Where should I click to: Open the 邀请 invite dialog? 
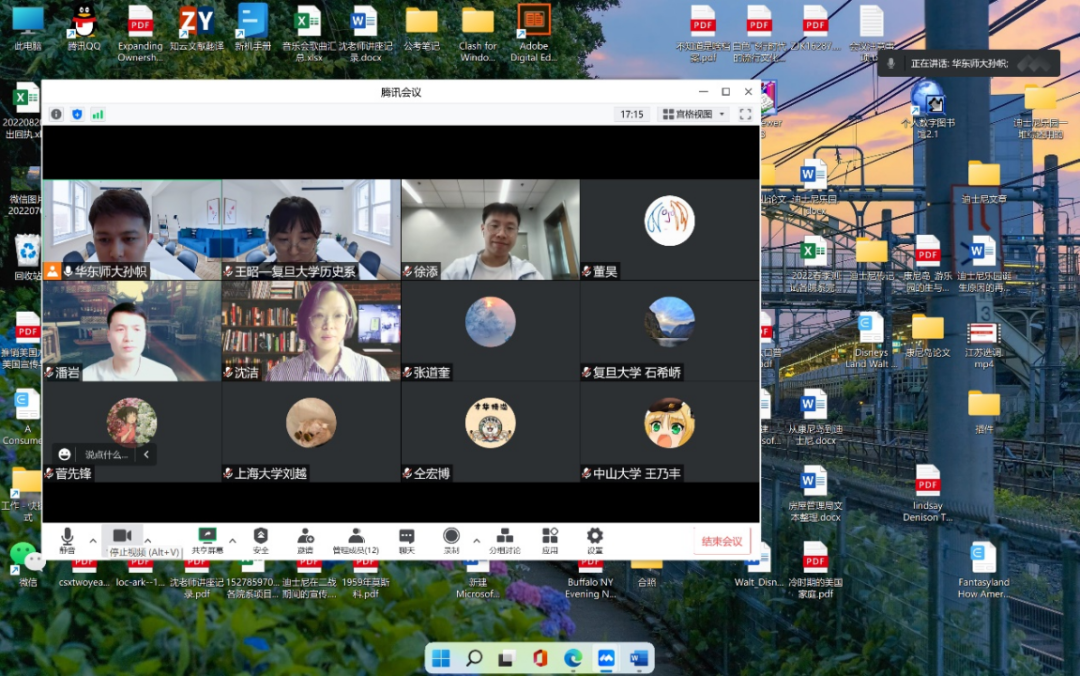(305, 541)
